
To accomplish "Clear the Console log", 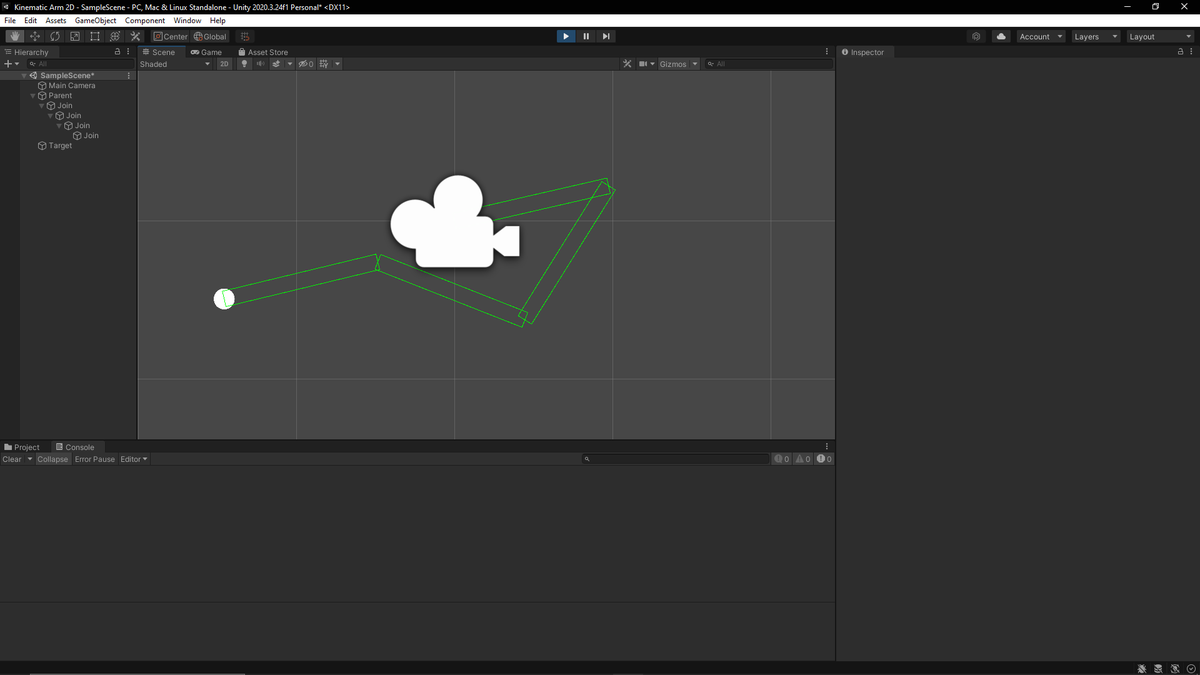I will (12, 459).
